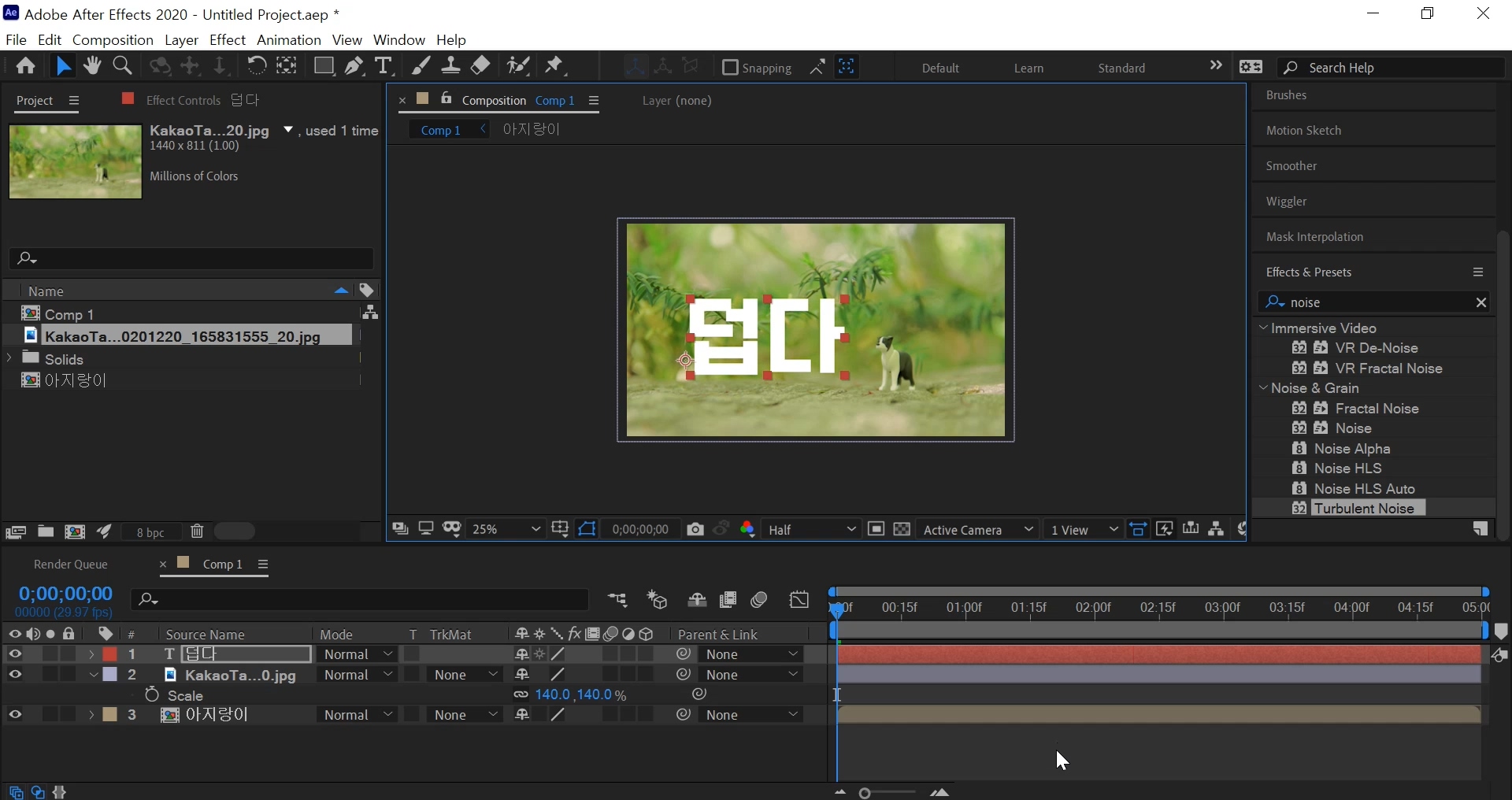The image size is (1512, 800).
Task: Hide 아지랑이 layer 3 eye icon
Action: [15, 715]
